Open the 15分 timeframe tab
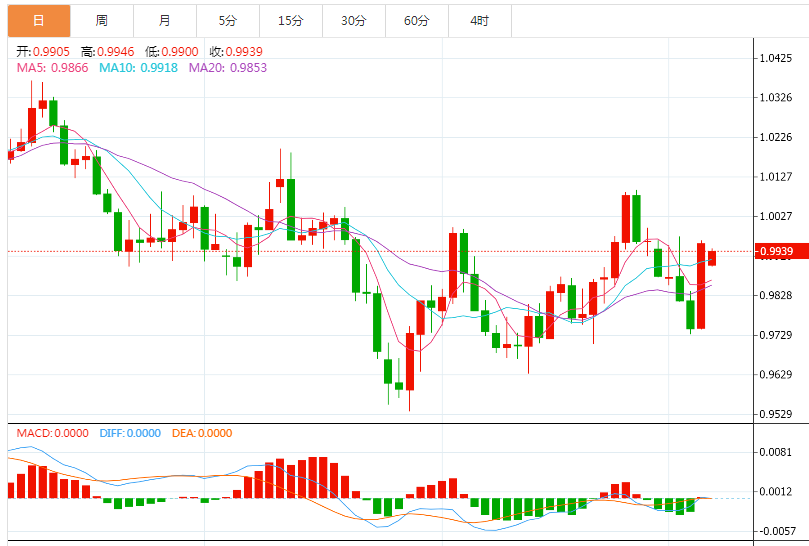The width and height of the screenshot is (809, 546). tap(290, 21)
